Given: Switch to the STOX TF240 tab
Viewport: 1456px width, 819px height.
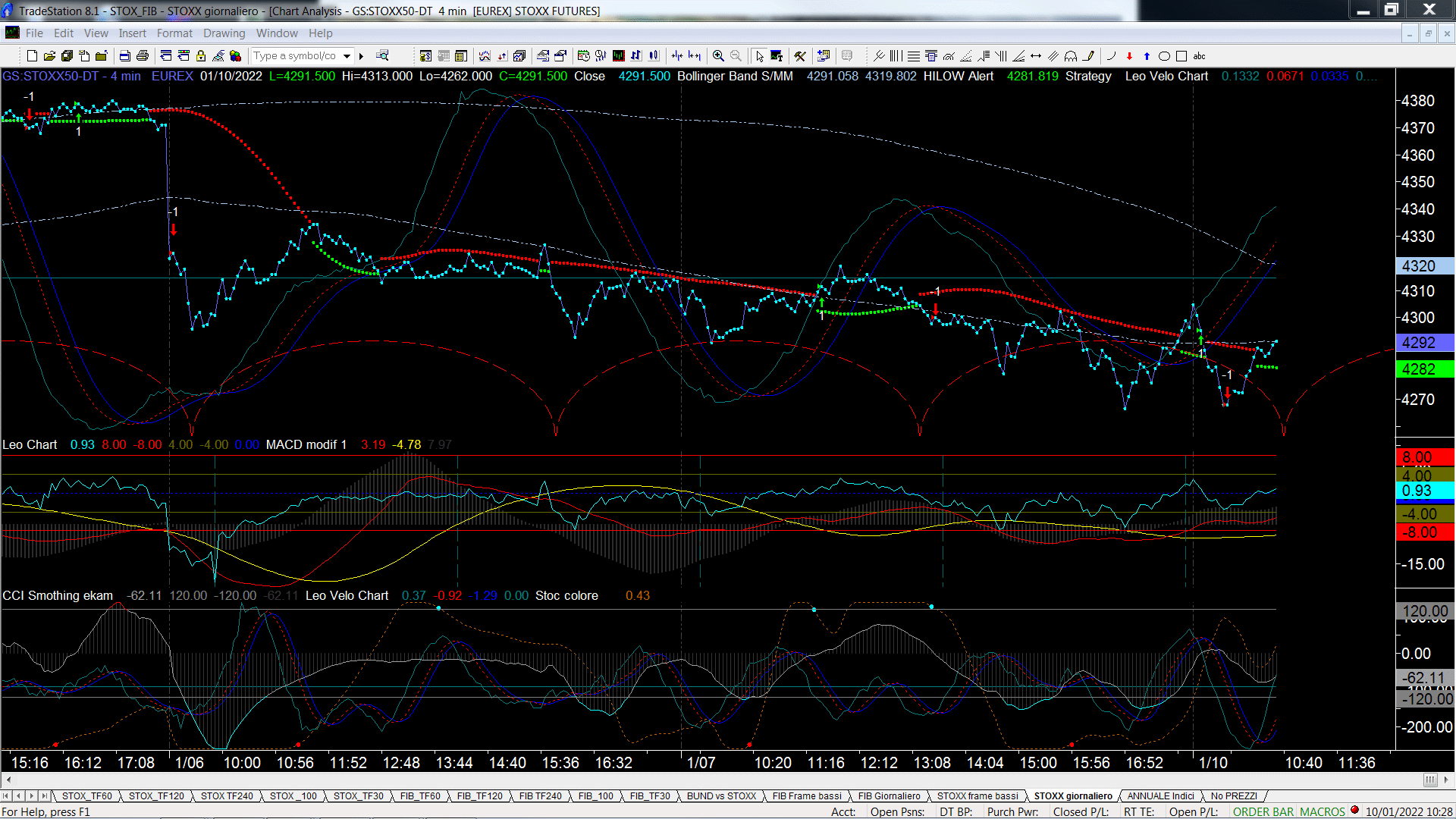Looking at the screenshot, I should (227, 796).
